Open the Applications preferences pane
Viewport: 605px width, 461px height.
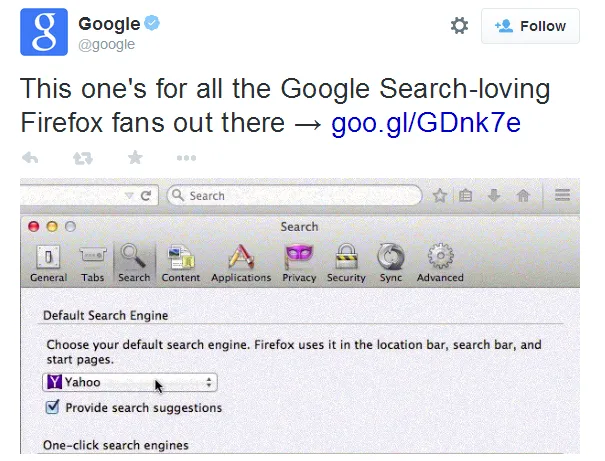(x=241, y=263)
